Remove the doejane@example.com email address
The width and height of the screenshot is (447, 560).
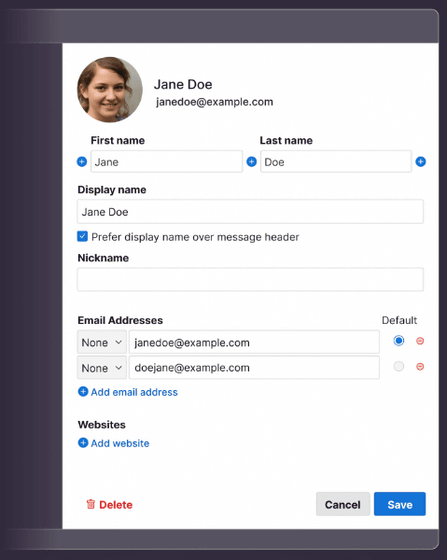[420, 367]
